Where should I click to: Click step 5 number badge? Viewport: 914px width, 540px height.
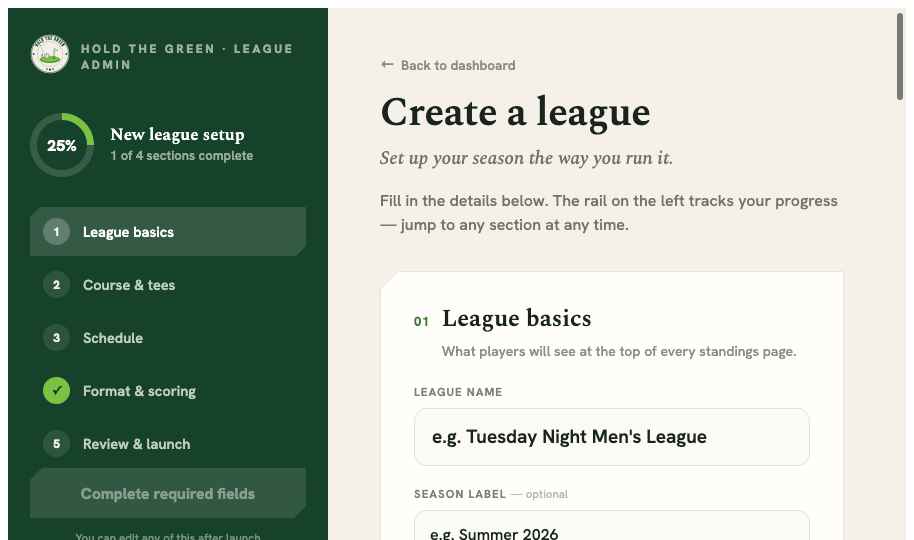pos(57,444)
